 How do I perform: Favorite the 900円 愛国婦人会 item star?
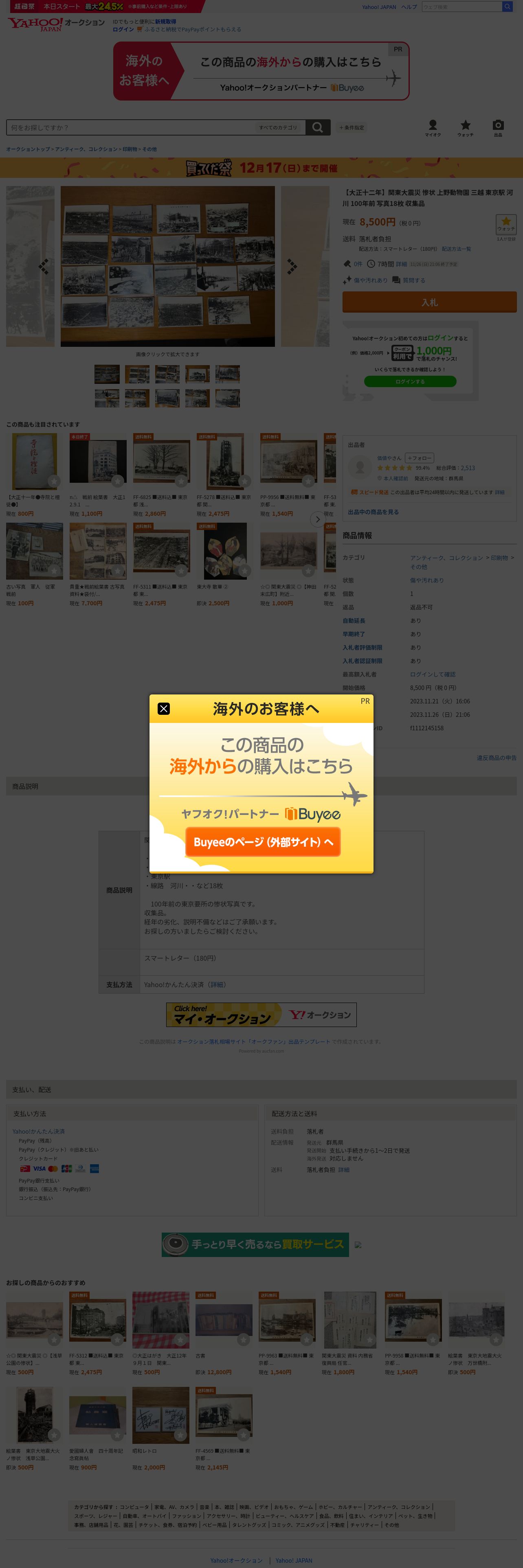(117, 1435)
